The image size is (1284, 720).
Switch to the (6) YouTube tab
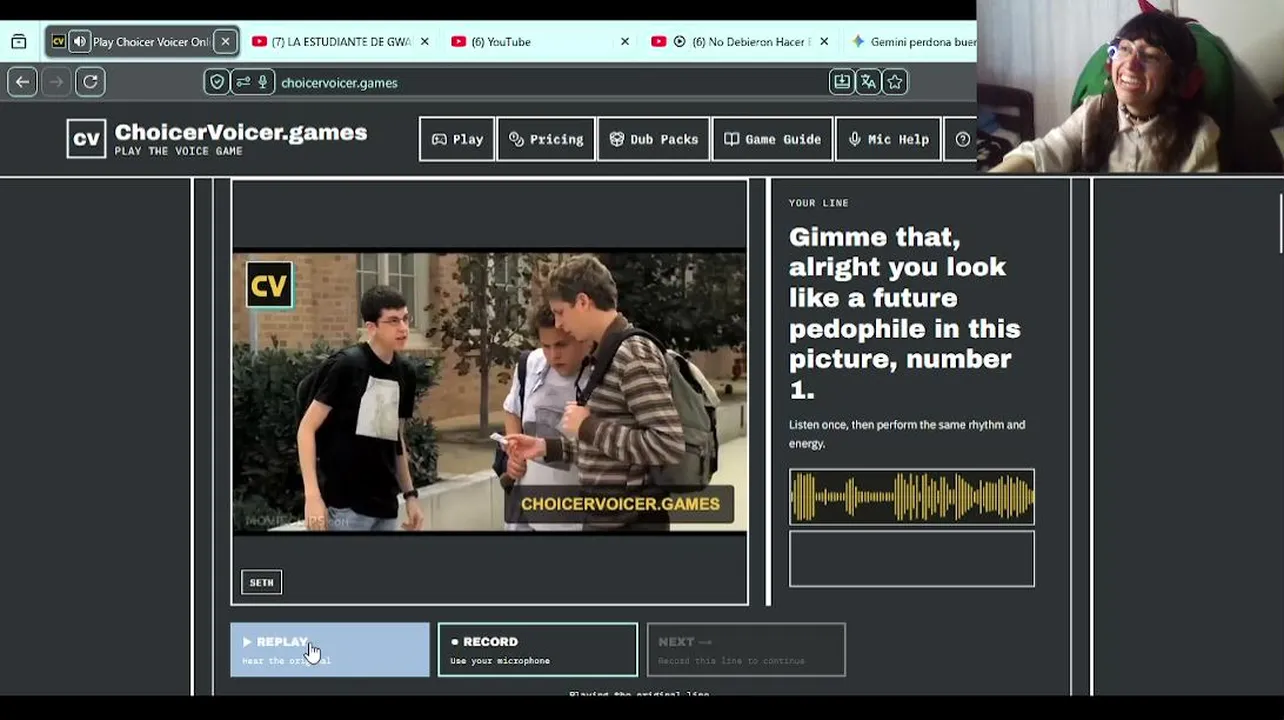(540, 42)
